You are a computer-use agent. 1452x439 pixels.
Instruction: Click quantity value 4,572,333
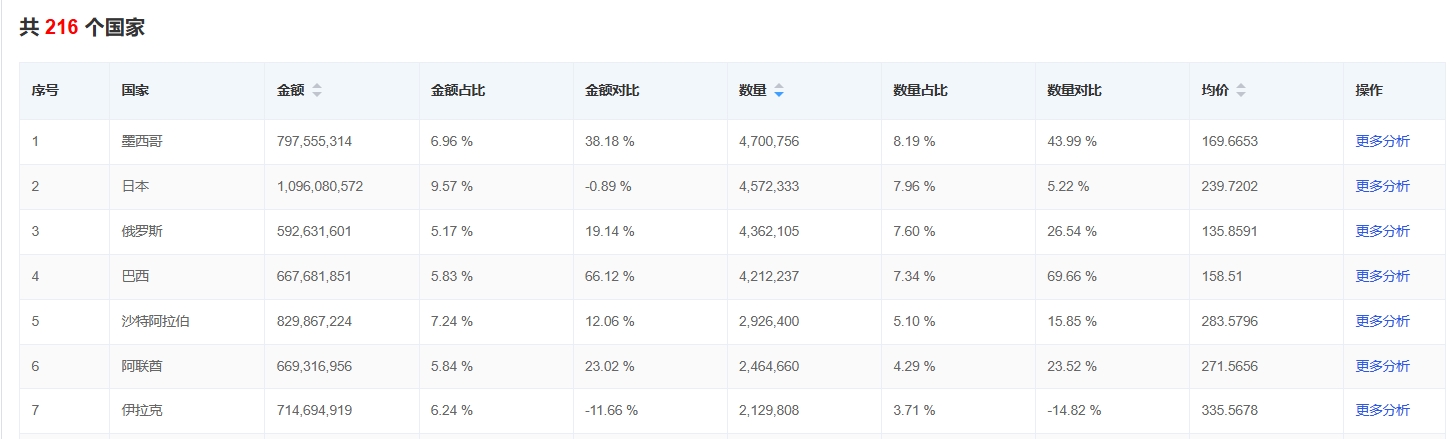(x=769, y=186)
